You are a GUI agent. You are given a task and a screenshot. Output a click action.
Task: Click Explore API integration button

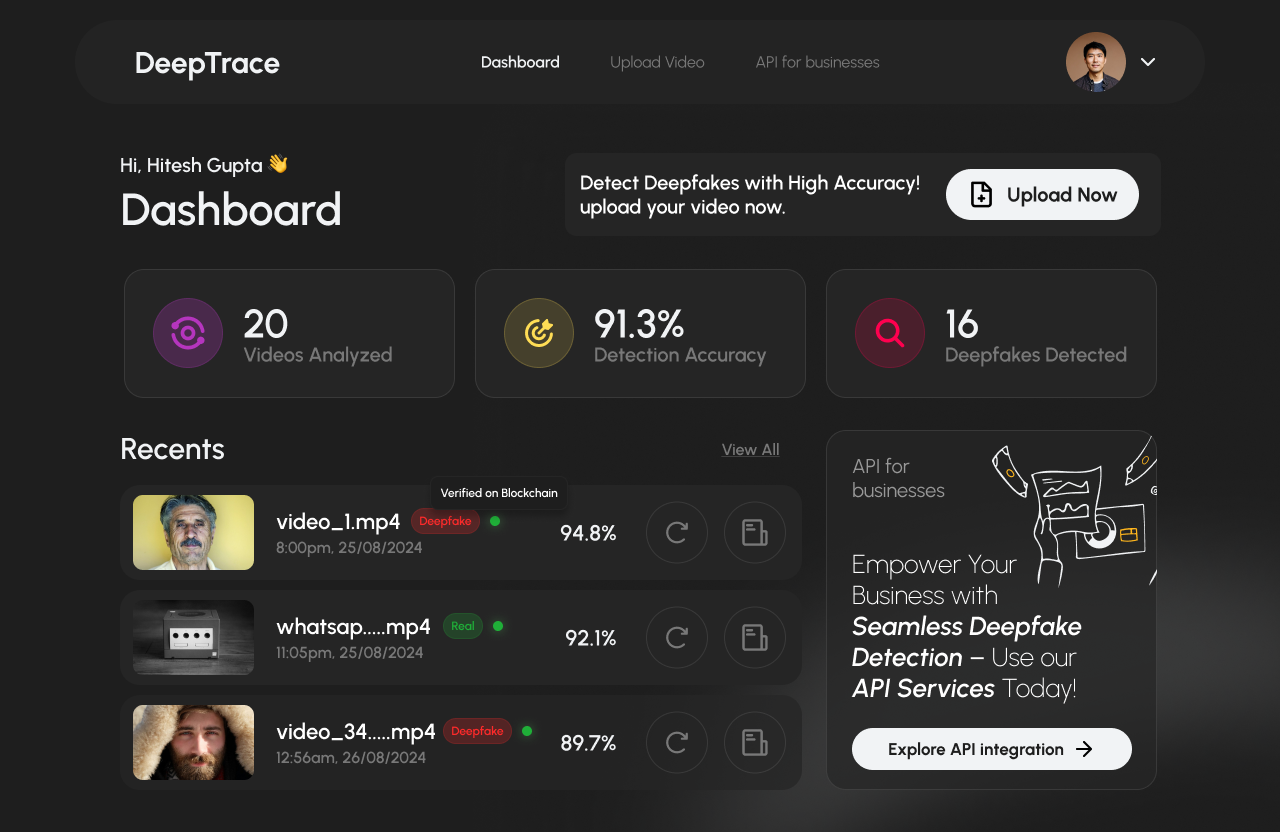(x=991, y=749)
